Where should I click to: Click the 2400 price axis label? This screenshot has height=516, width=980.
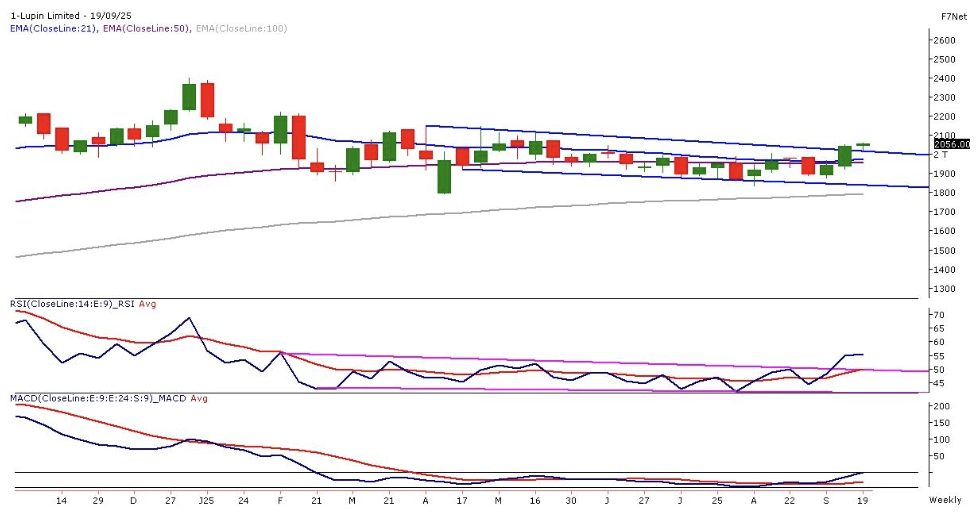click(944, 79)
